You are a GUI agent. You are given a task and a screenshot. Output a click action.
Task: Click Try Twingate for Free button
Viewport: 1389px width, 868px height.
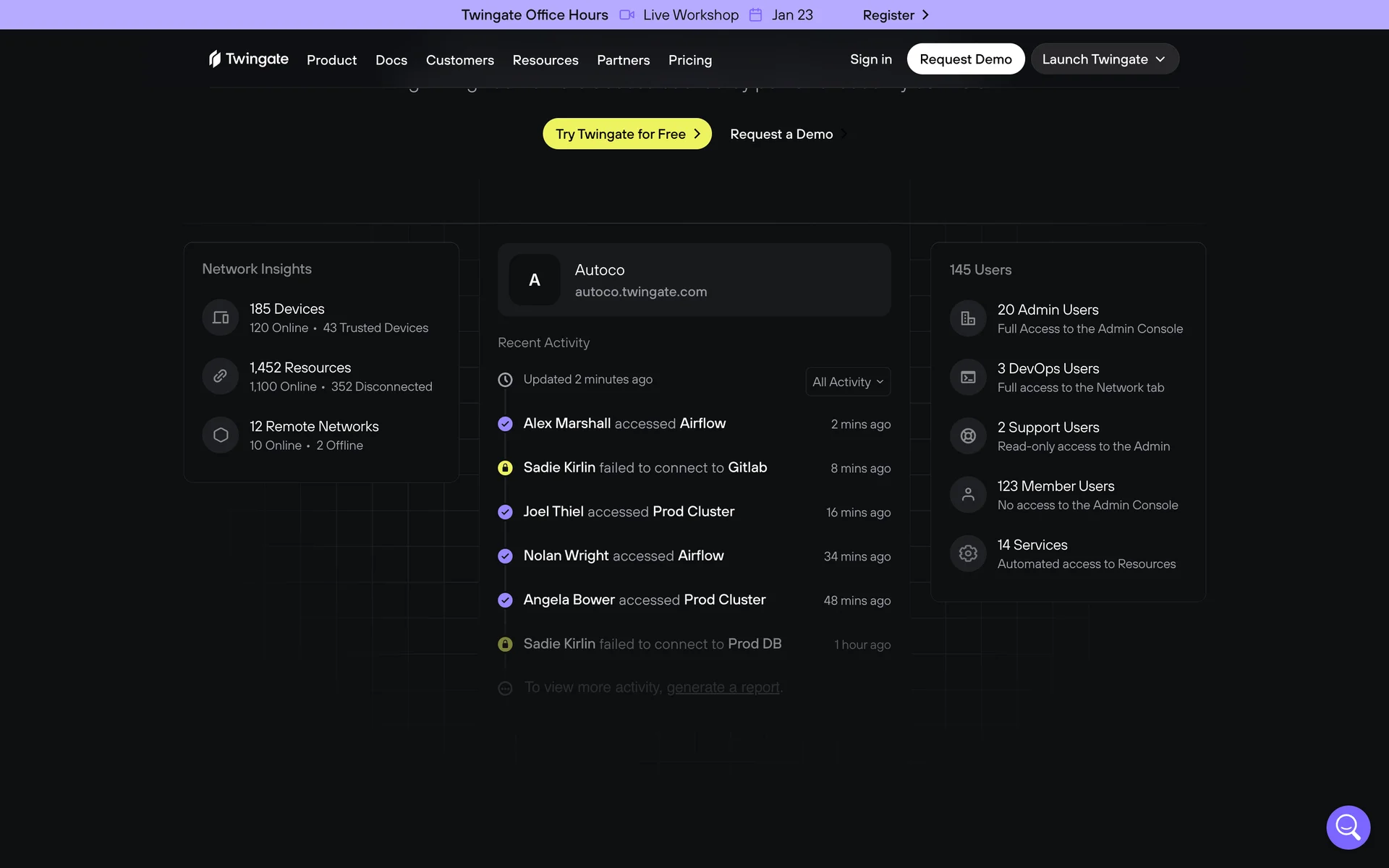click(627, 134)
